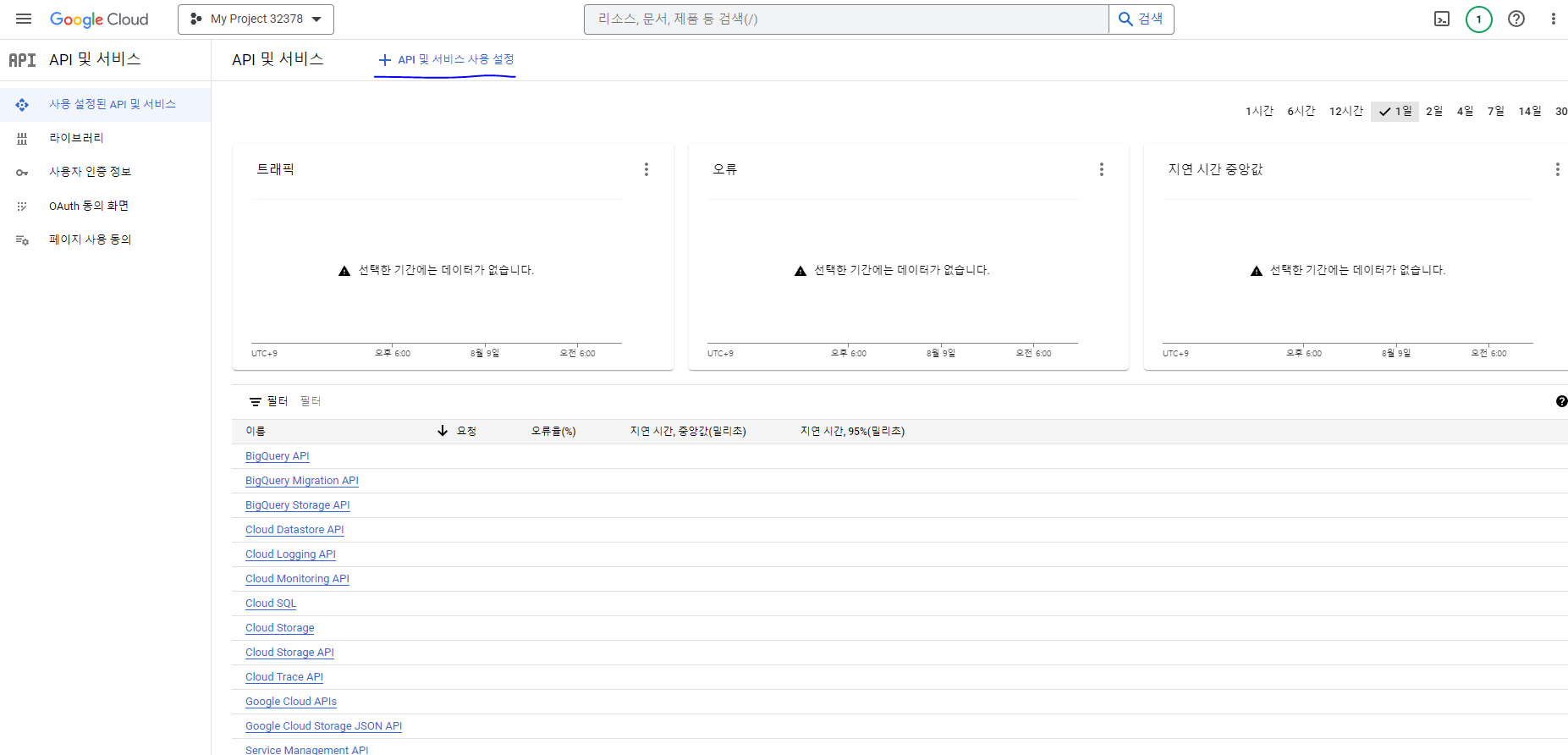Select 사용 설정된 API 및 서비스 menu item
The image size is (1568, 755).
(105, 104)
